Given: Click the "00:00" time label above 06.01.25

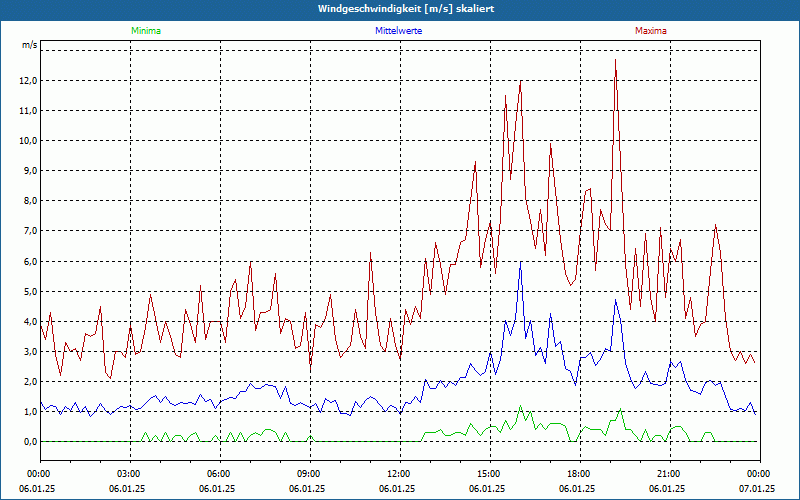Looking at the screenshot, I should (37, 474).
